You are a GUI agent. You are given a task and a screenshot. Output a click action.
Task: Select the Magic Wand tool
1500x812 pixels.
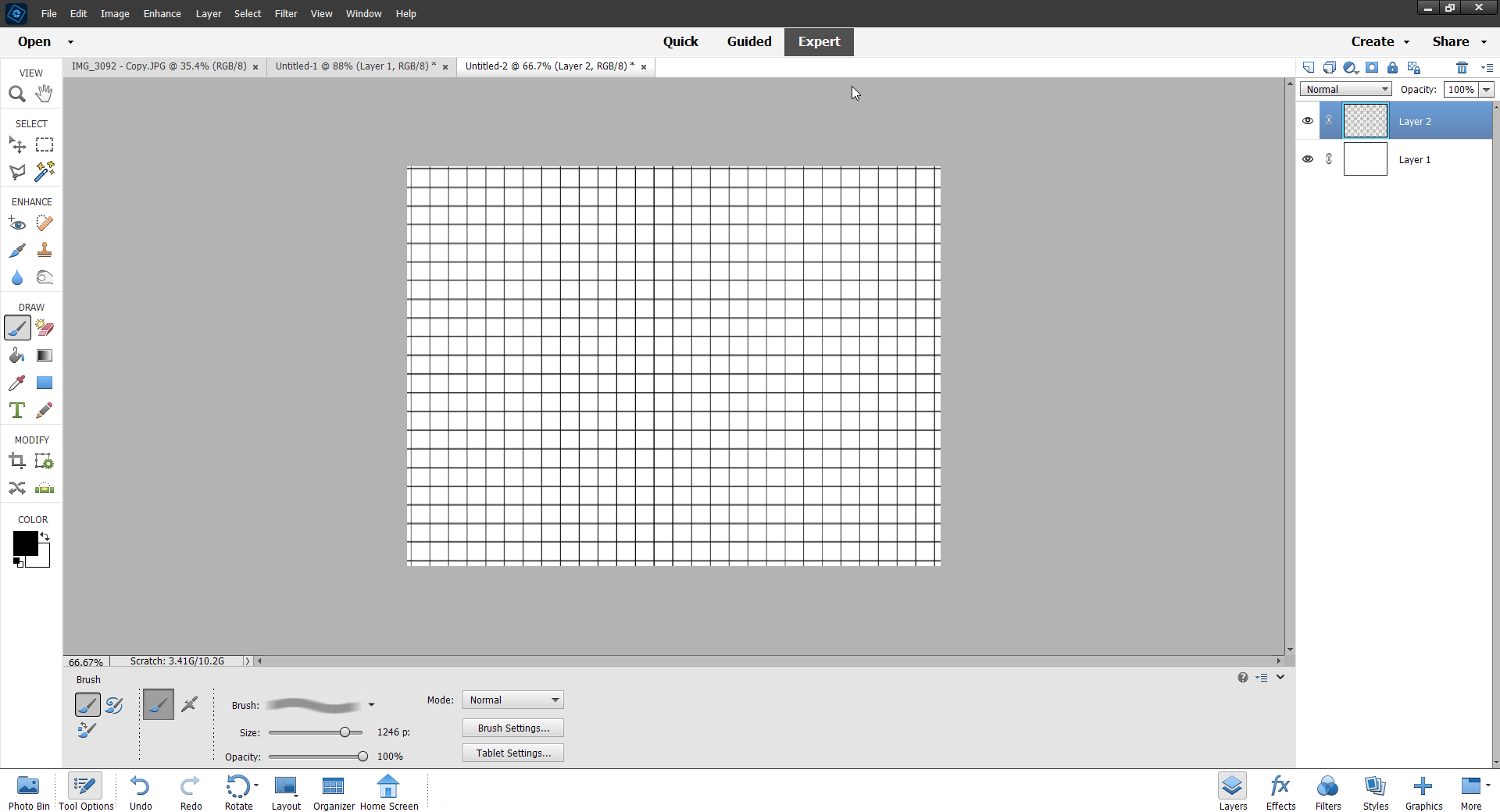click(x=45, y=171)
